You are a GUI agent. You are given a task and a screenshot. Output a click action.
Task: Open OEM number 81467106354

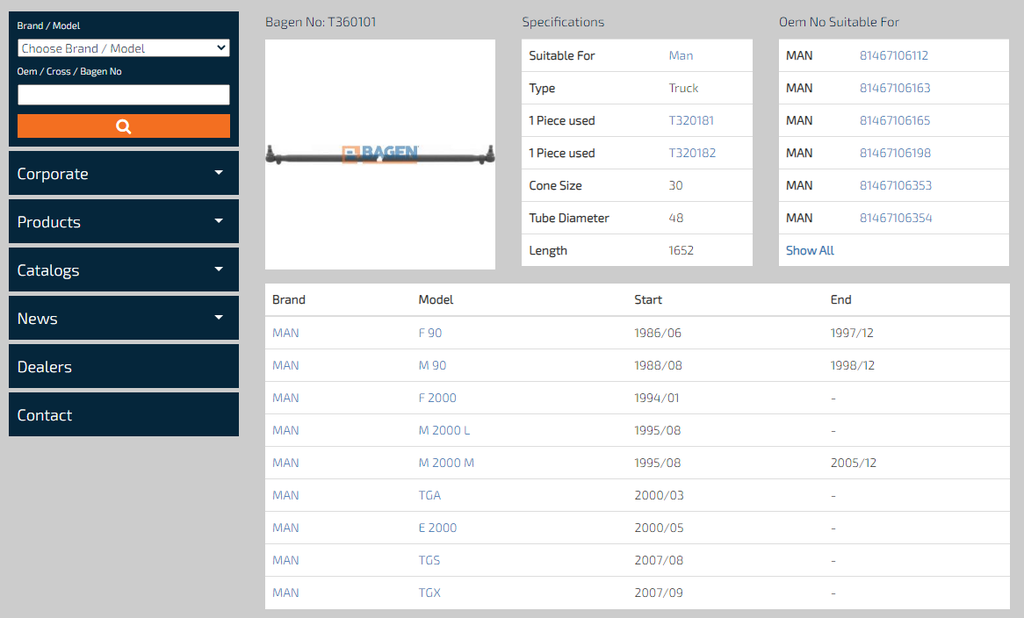[x=895, y=218]
